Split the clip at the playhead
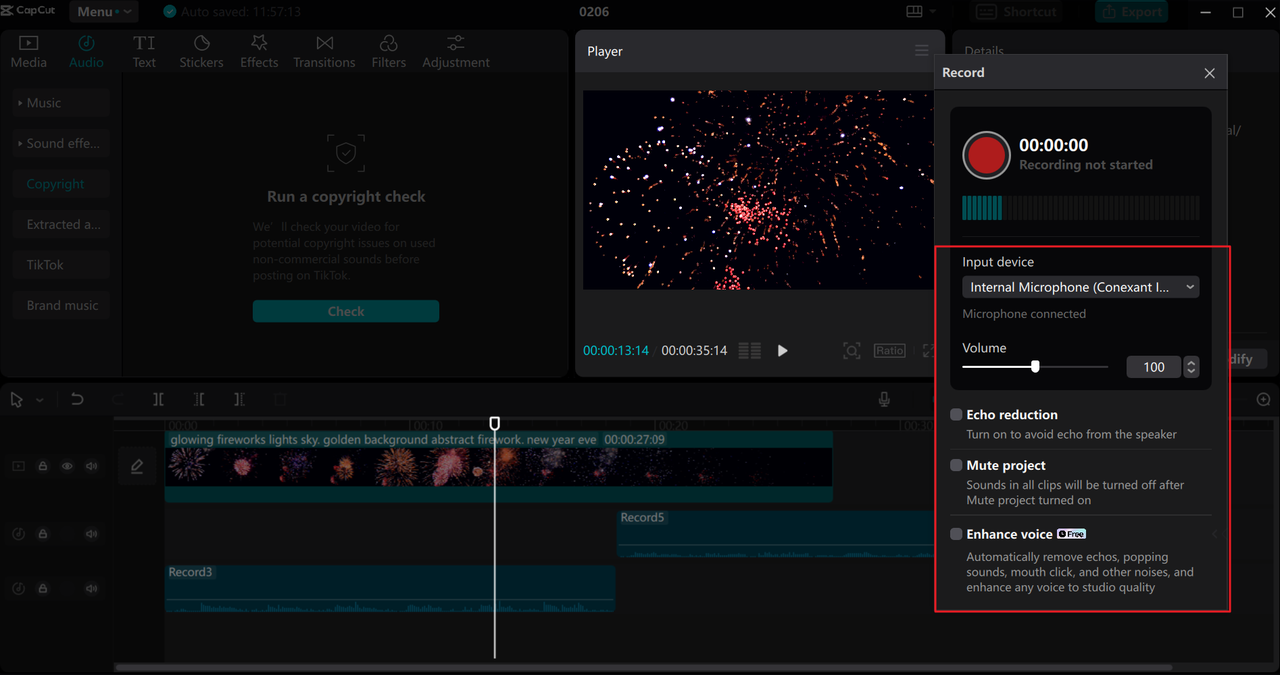1280x675 pixels. coord(158,399)
